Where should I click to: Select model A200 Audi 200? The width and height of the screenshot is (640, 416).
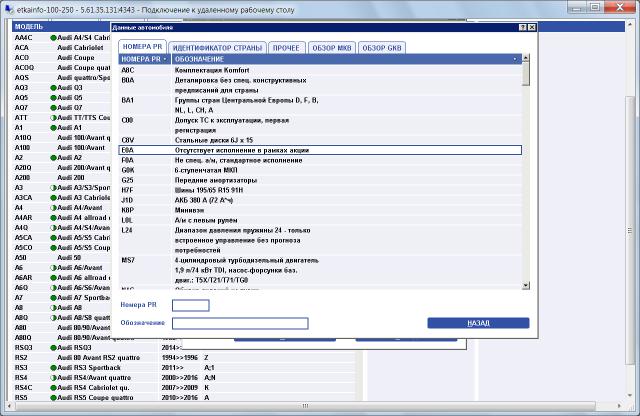tap(61, 178)
